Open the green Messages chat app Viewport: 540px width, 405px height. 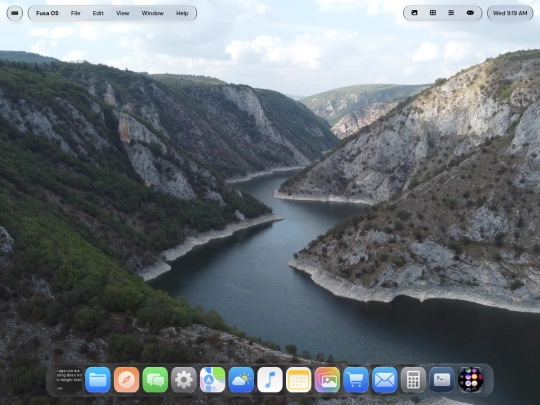coord(155,380)
